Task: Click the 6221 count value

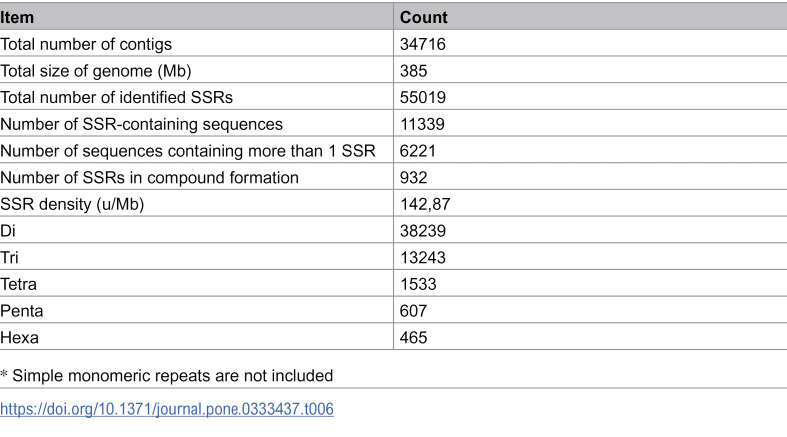Action: tap(418, 151)
